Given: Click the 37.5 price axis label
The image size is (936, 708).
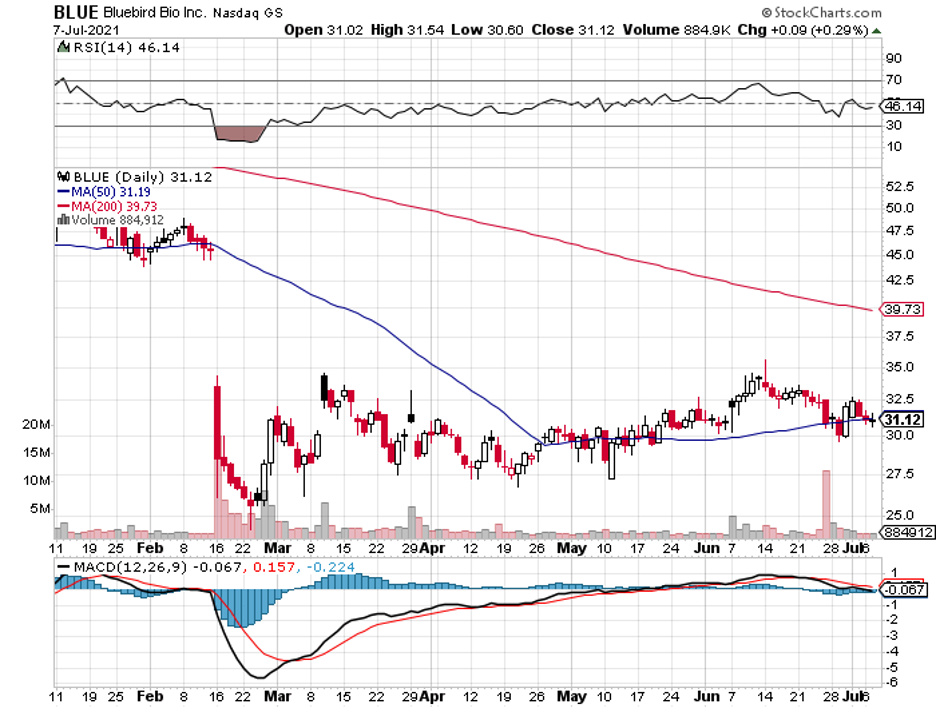Looking at the screenshot, I should 900,336.
